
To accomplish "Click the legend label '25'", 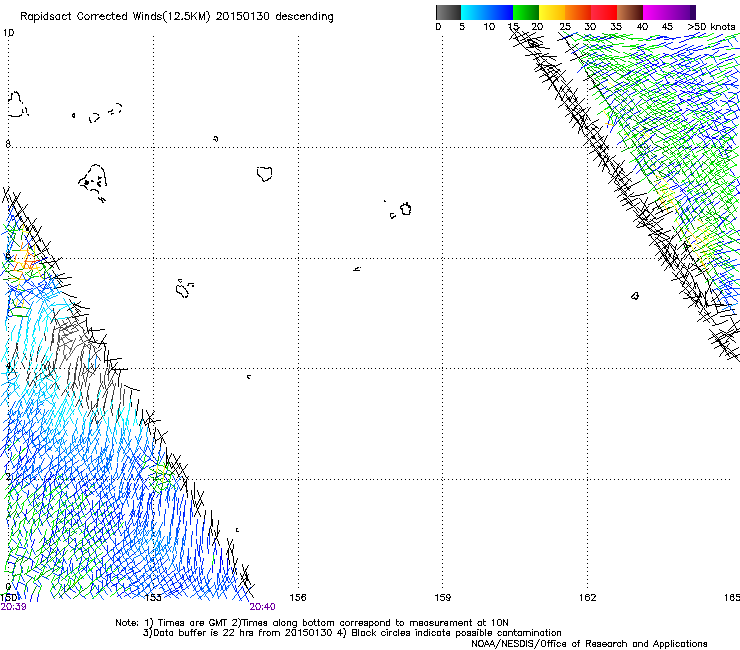I will click(565, 27).
